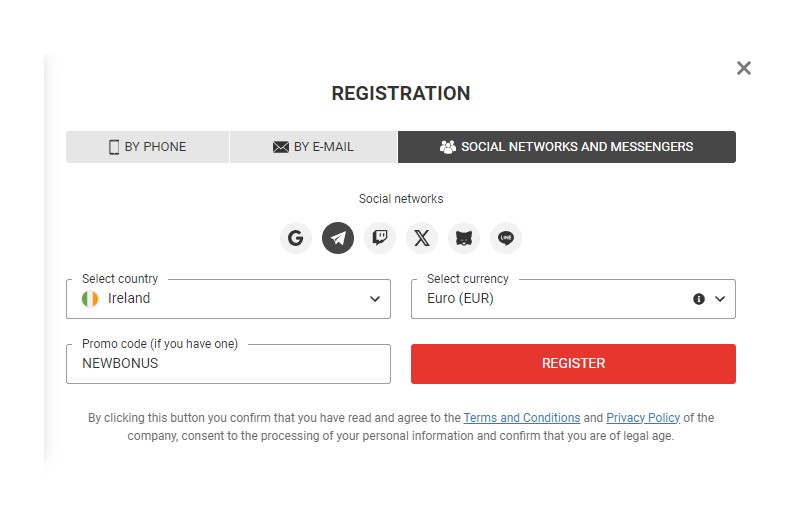Click the currency info icon
The image size is (800, 530).
point(699,299)
